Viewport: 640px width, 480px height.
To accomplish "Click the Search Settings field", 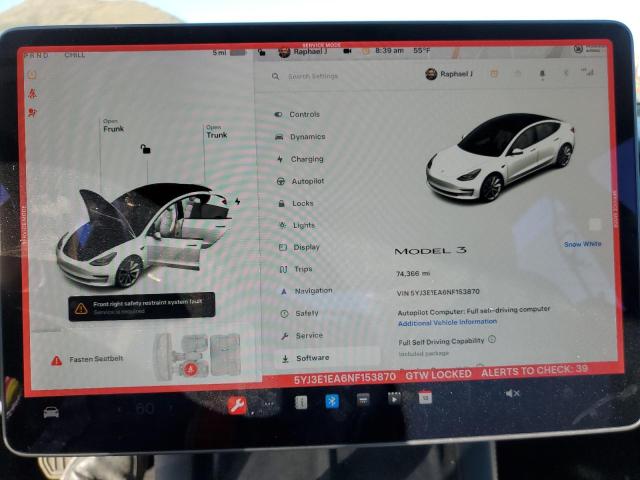I will coord(313,76).
